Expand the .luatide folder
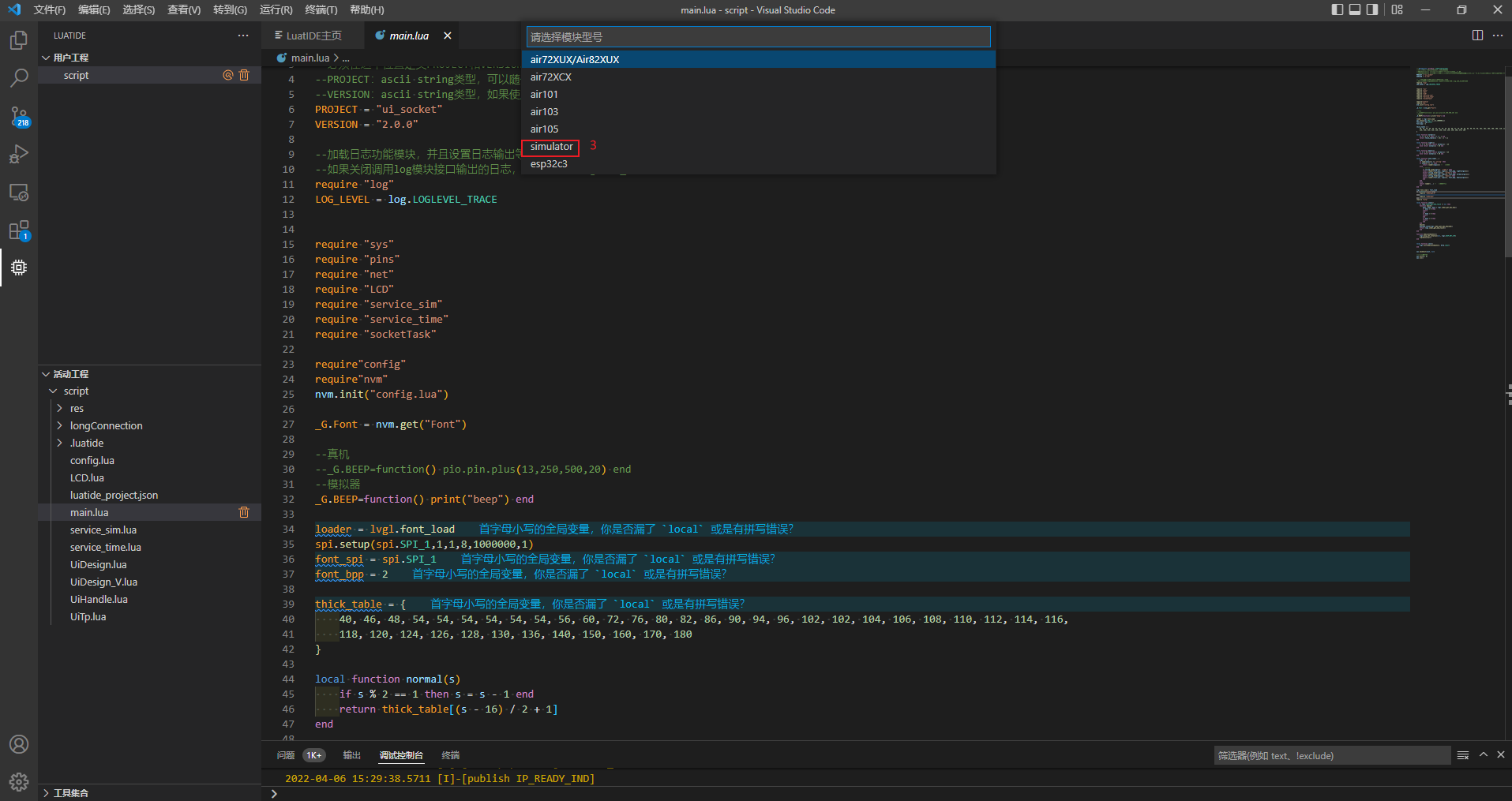The height and width of the screenshot is (801, 1512). click(60, 444)
